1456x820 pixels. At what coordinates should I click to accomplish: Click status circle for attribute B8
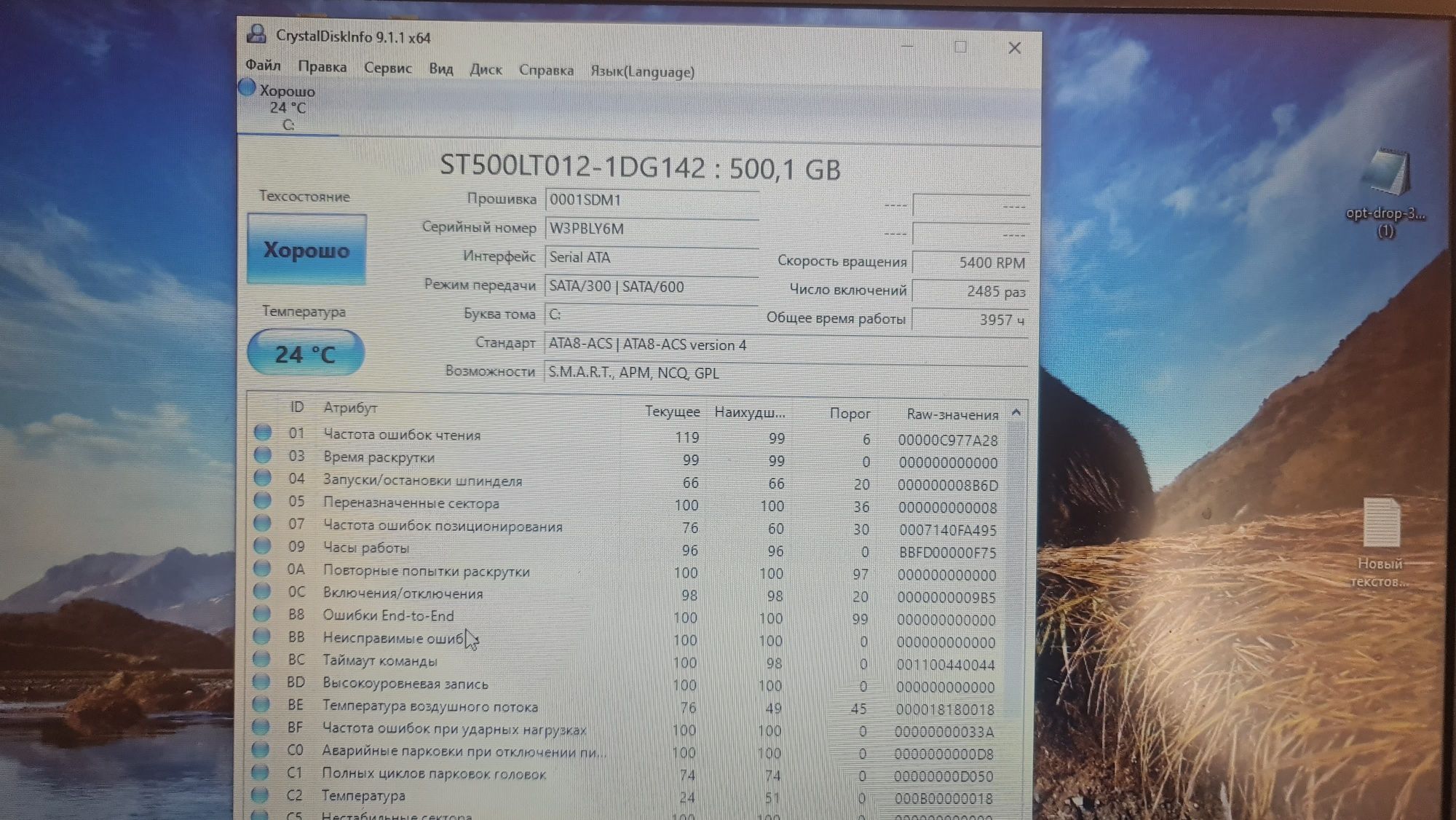(261, 613)
